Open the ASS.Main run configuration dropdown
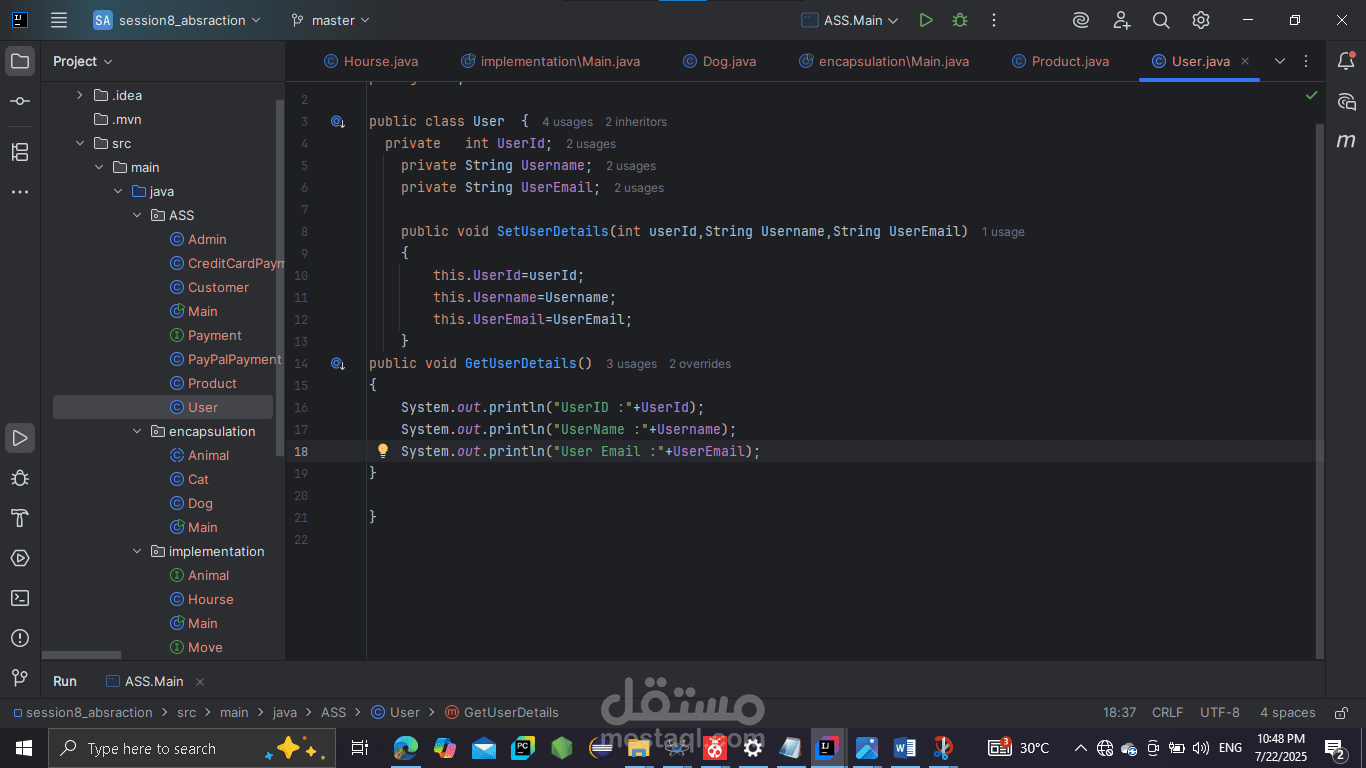The height and width of the screenshot is (768, 1366). click(x=850, y=20)
